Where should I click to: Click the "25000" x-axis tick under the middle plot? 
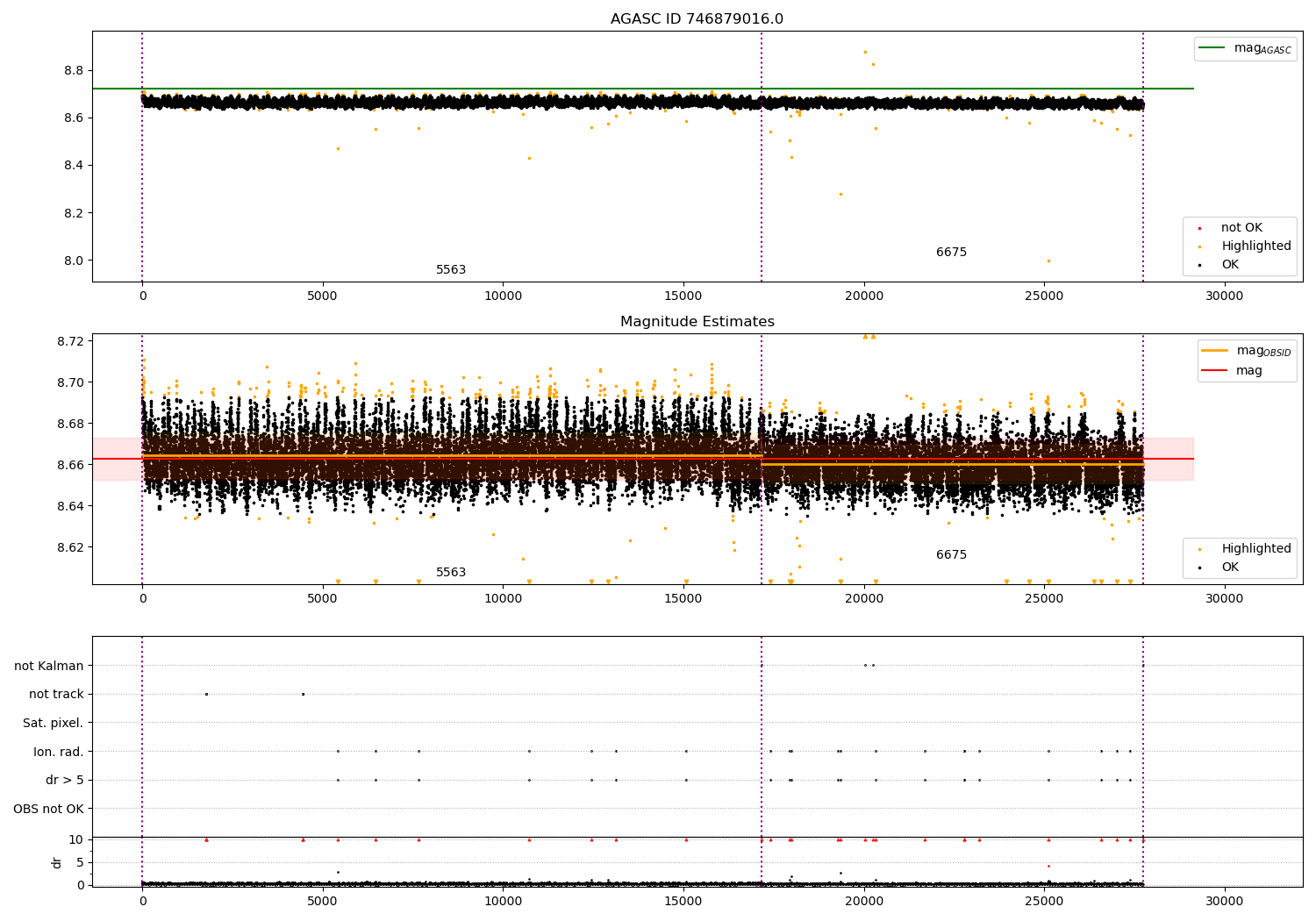pos(1044,599)
